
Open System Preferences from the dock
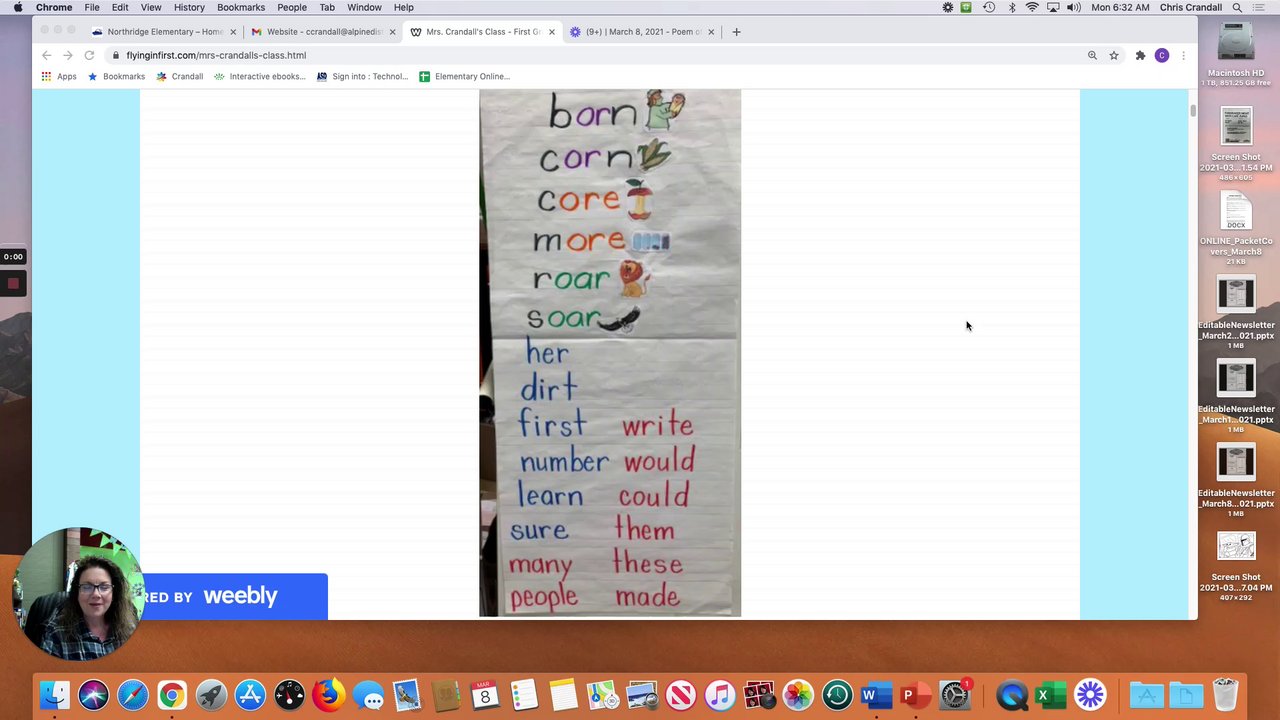coord(955,694)
